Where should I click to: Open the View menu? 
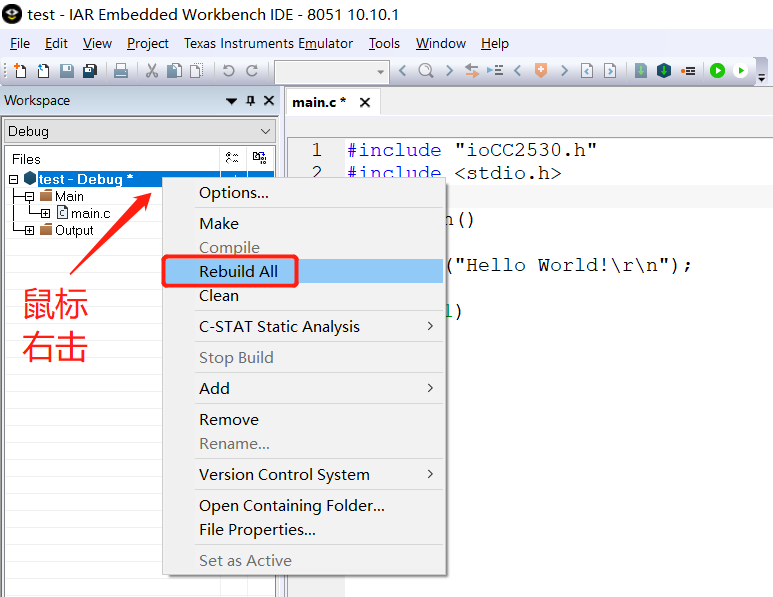click(x=97, y=43)
